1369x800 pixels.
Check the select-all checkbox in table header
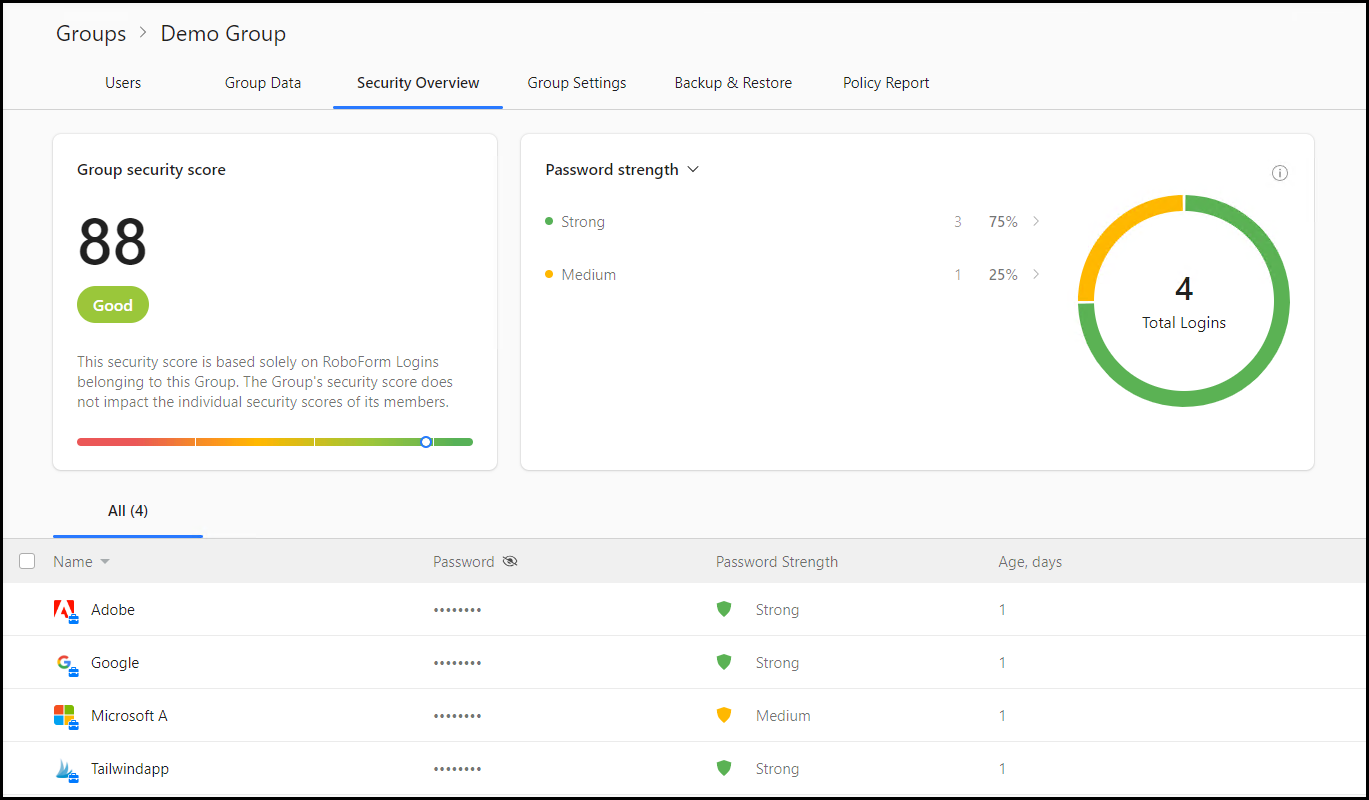pos(27,561)
